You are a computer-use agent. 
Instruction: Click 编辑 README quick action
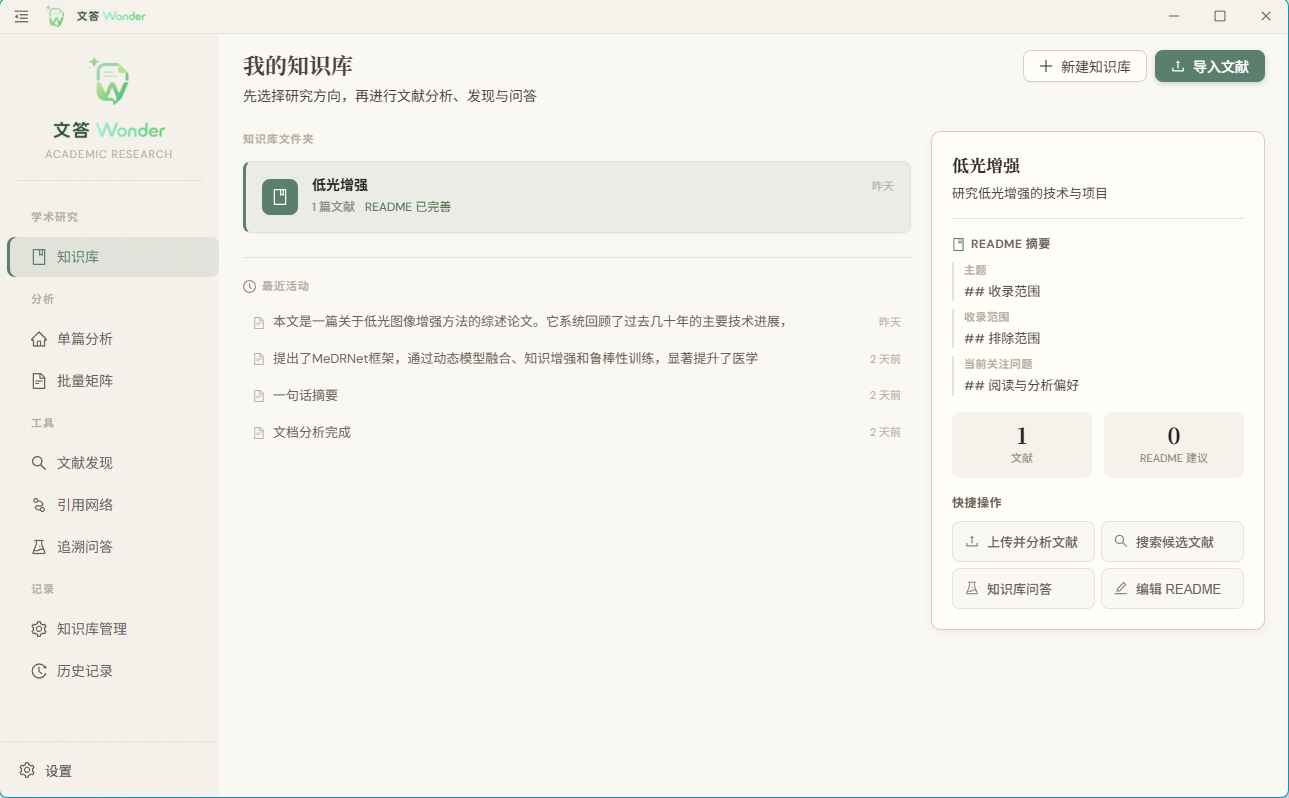coord(1172,589)
